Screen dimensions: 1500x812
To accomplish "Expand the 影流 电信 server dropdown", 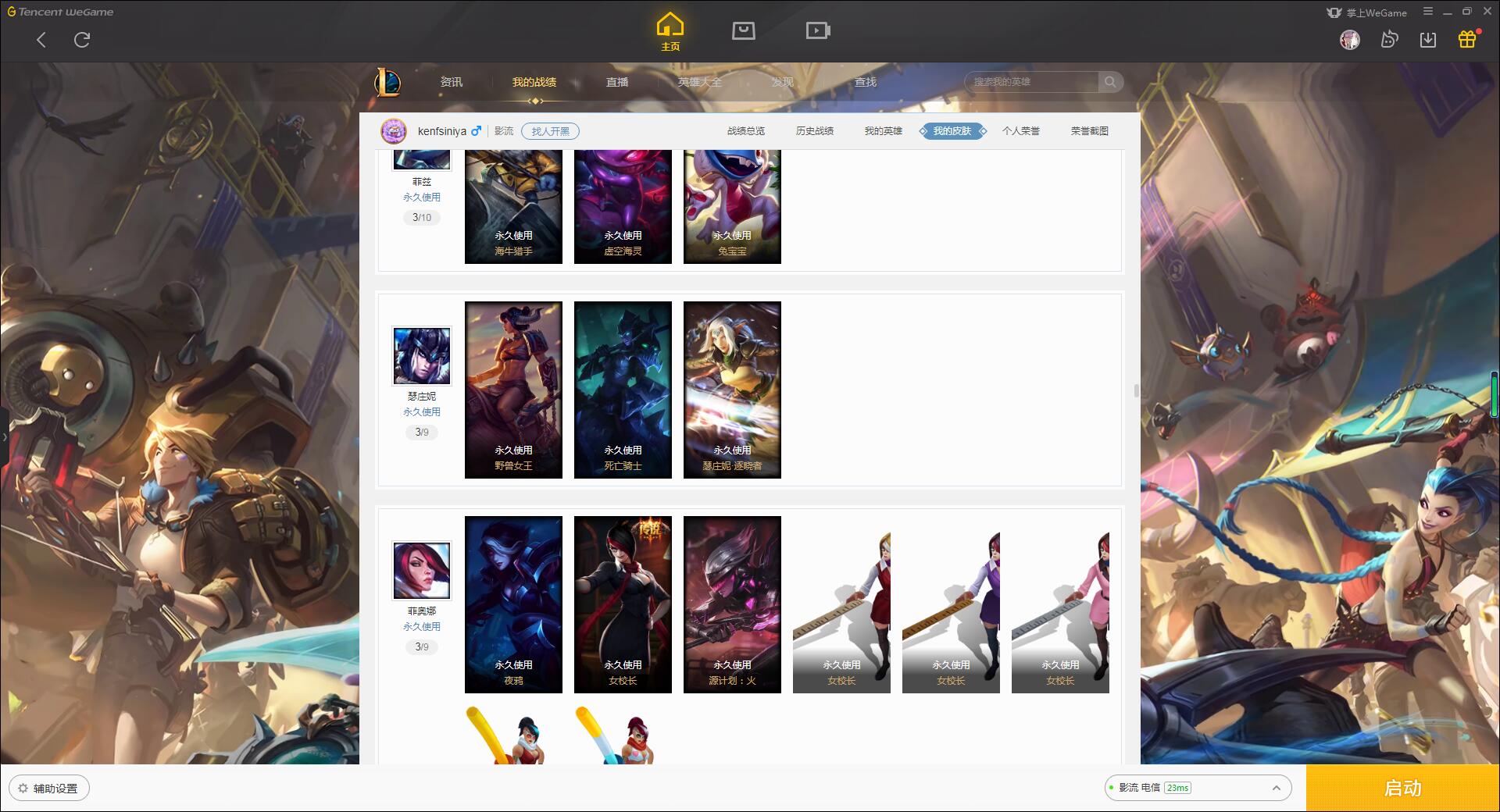I will click(1198, 788).
